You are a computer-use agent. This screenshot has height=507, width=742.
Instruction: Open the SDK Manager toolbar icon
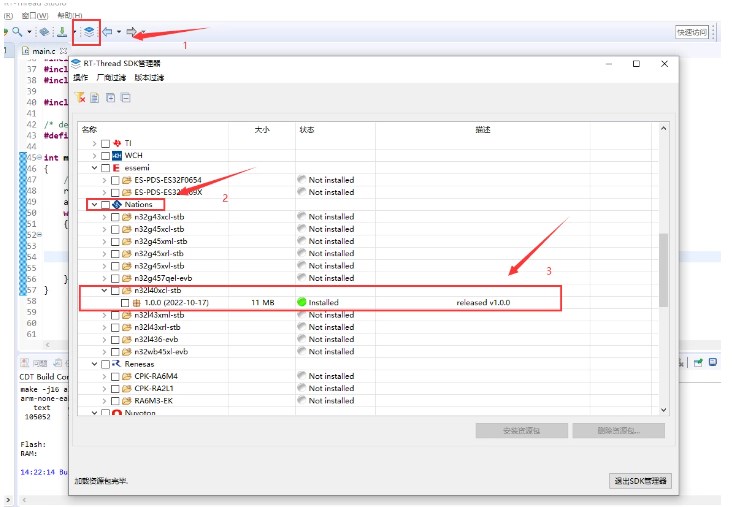click(x=88, y=32)
